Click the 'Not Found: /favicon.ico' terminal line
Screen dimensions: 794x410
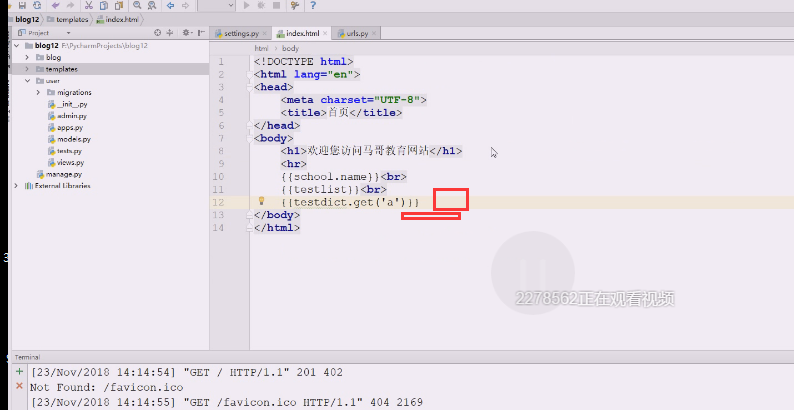(106, 388)
